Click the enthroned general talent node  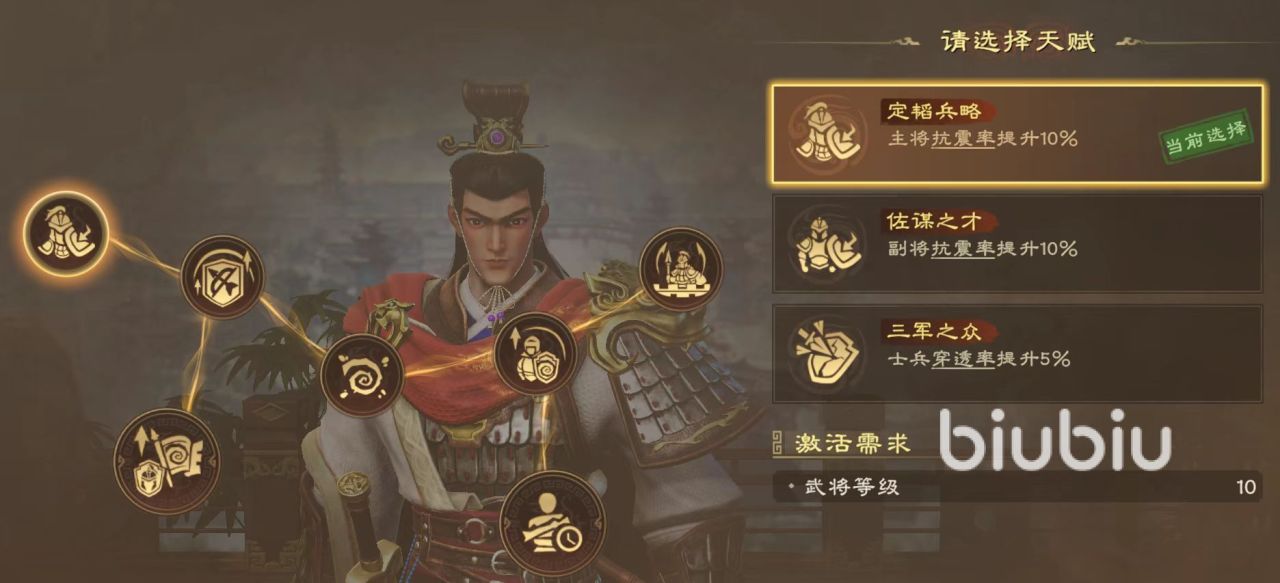tap(680, 268)
